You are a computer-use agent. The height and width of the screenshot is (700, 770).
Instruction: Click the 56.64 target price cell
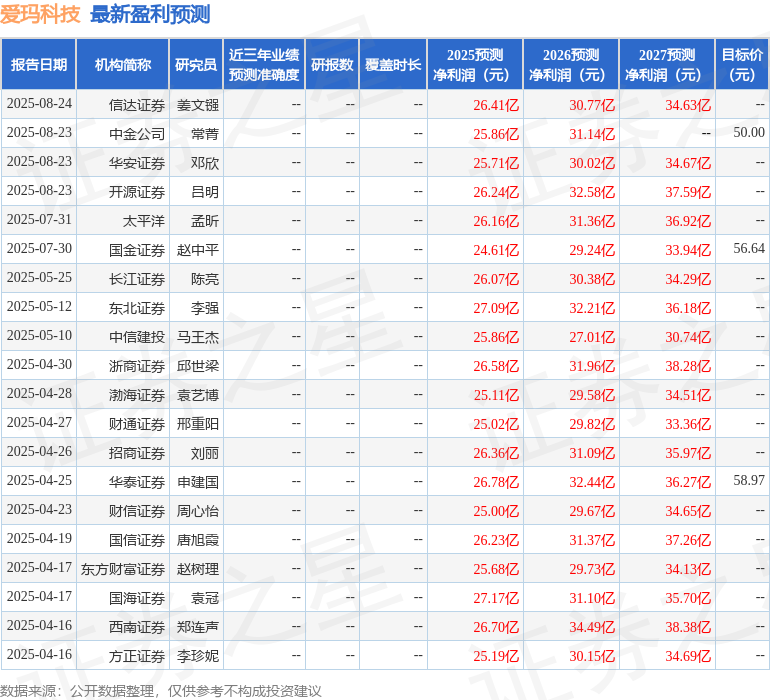pyautogui.click(x=749, y=248)
